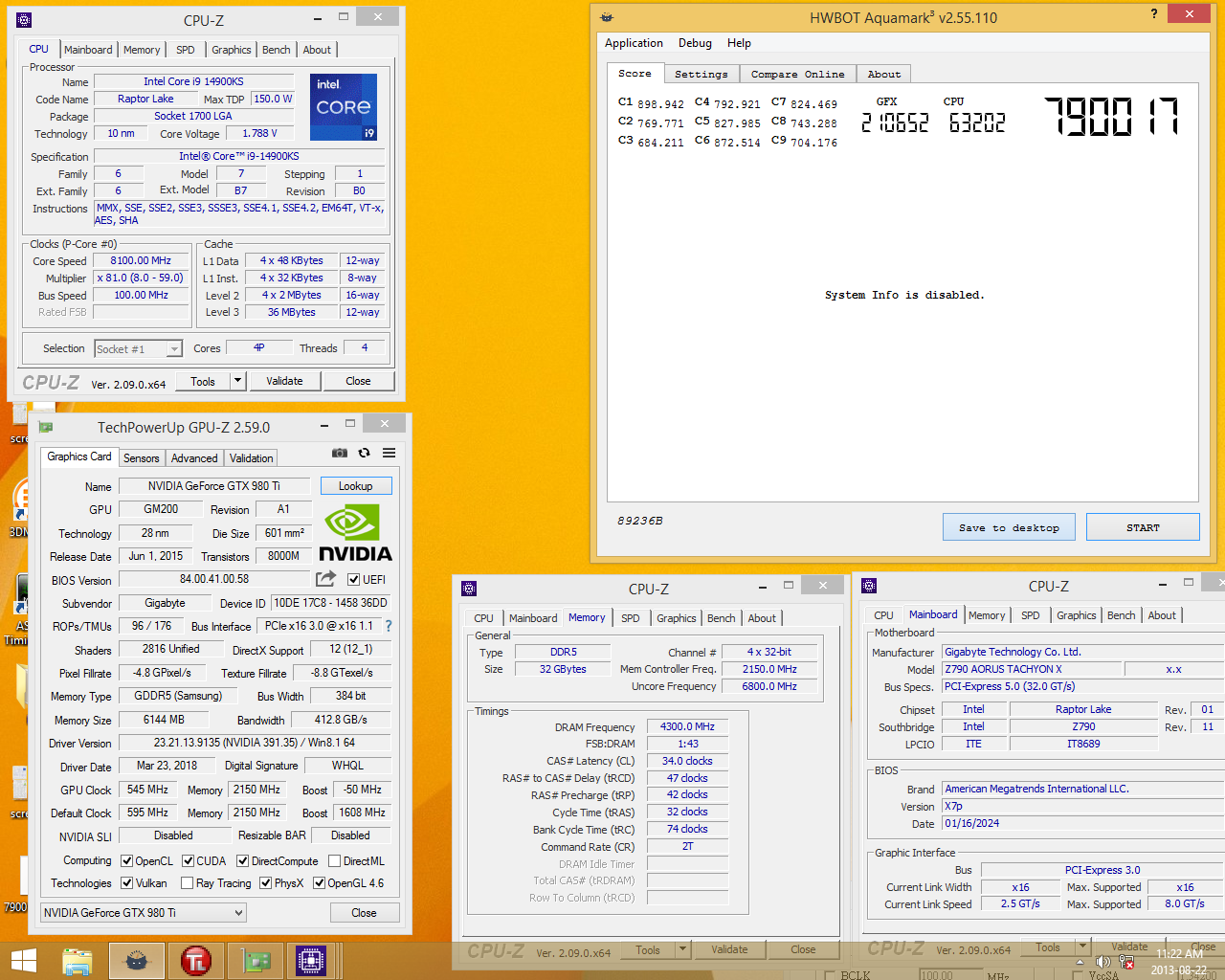Click START in HWBOT Aquamark

(x=1143, y=527)
